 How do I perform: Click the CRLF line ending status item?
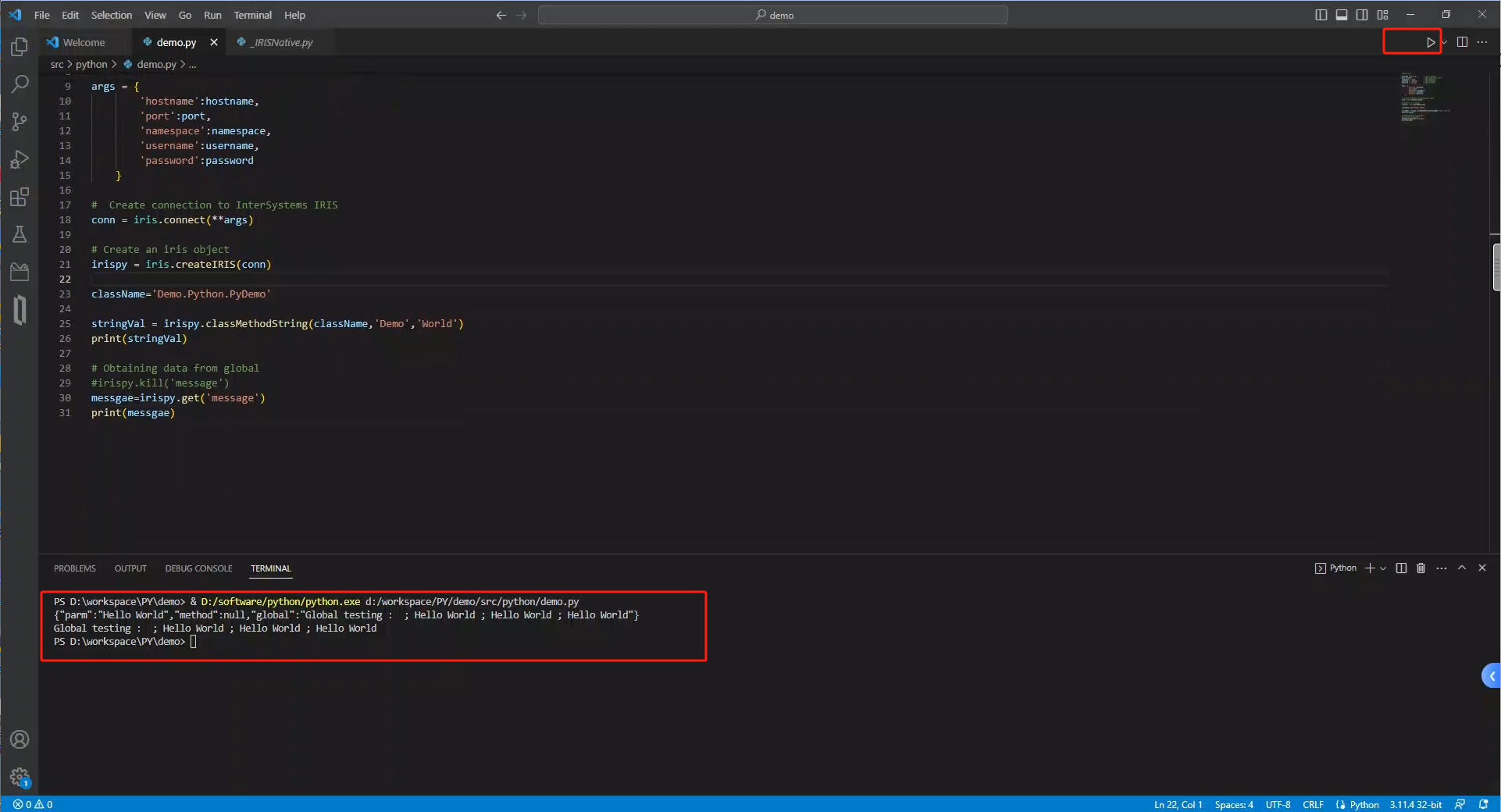pos(1313,804)
